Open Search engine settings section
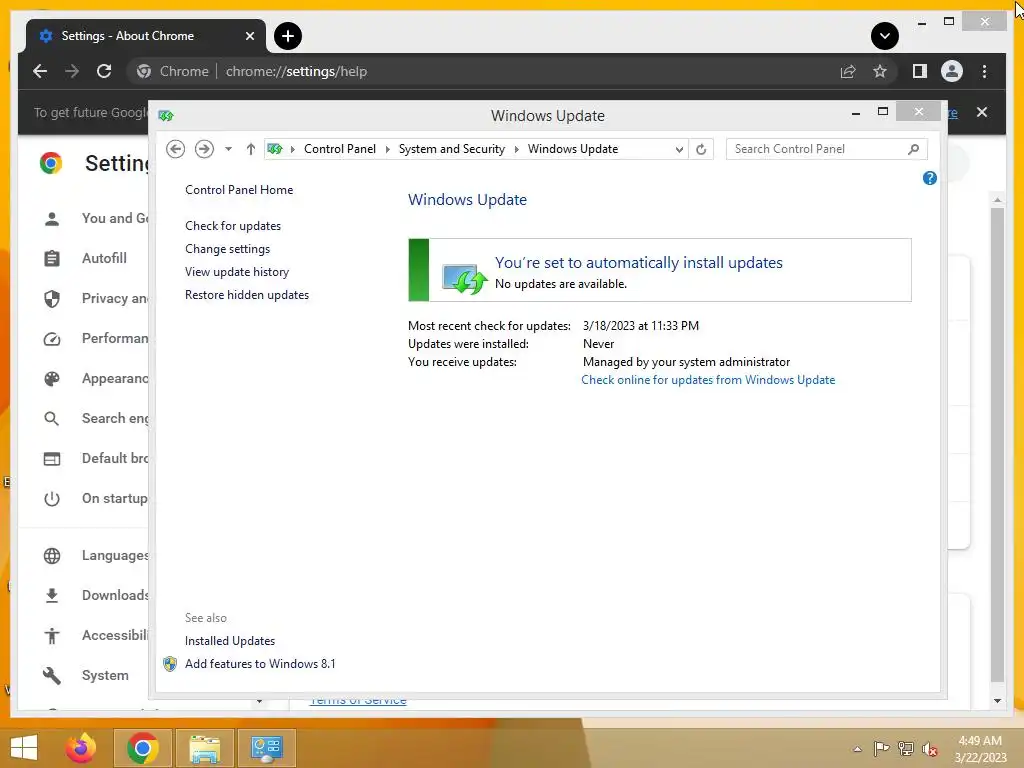The width and height of the screenshot is (1024, 768). coord(95,418)
